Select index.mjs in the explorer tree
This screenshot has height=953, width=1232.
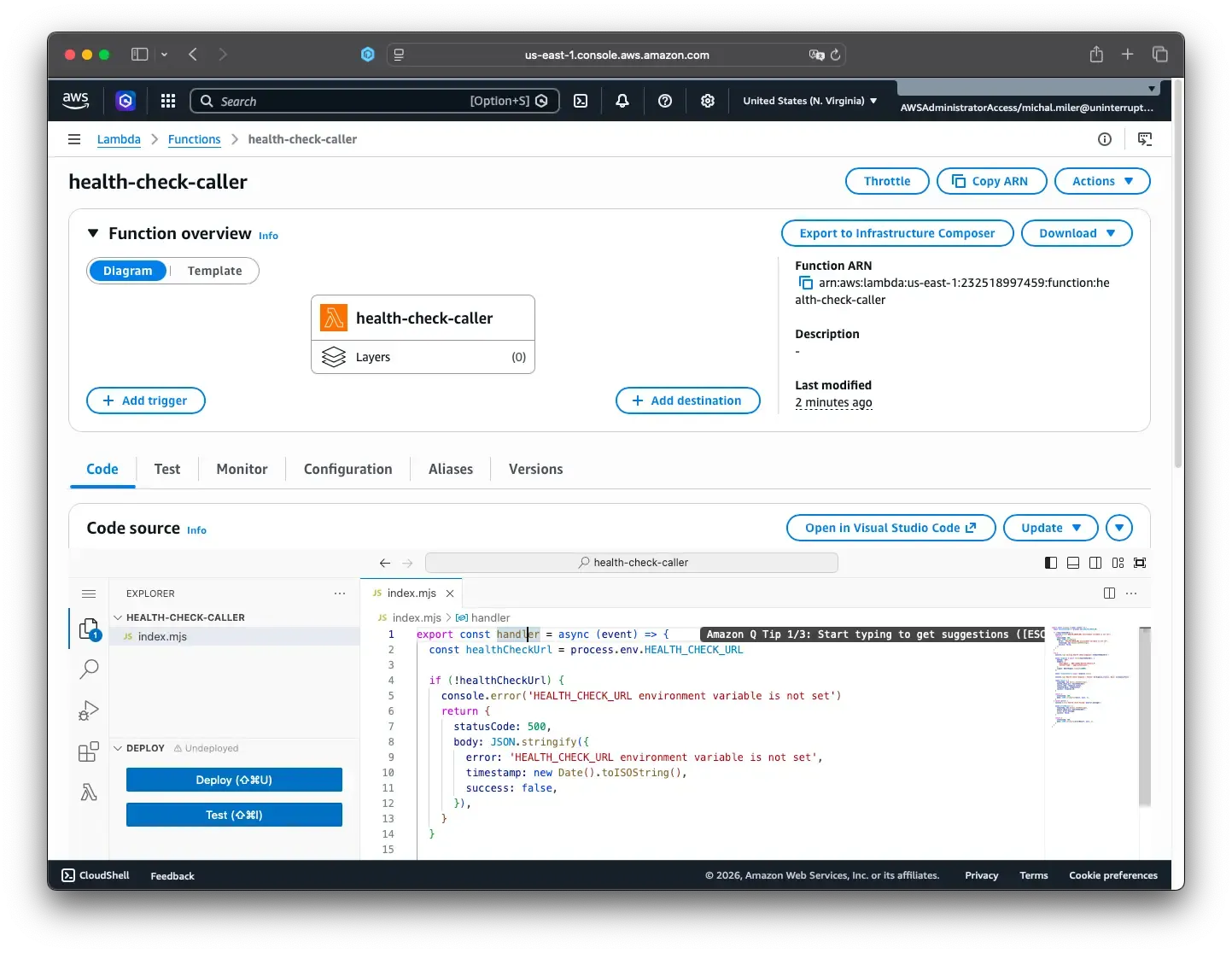pos(235,636)
